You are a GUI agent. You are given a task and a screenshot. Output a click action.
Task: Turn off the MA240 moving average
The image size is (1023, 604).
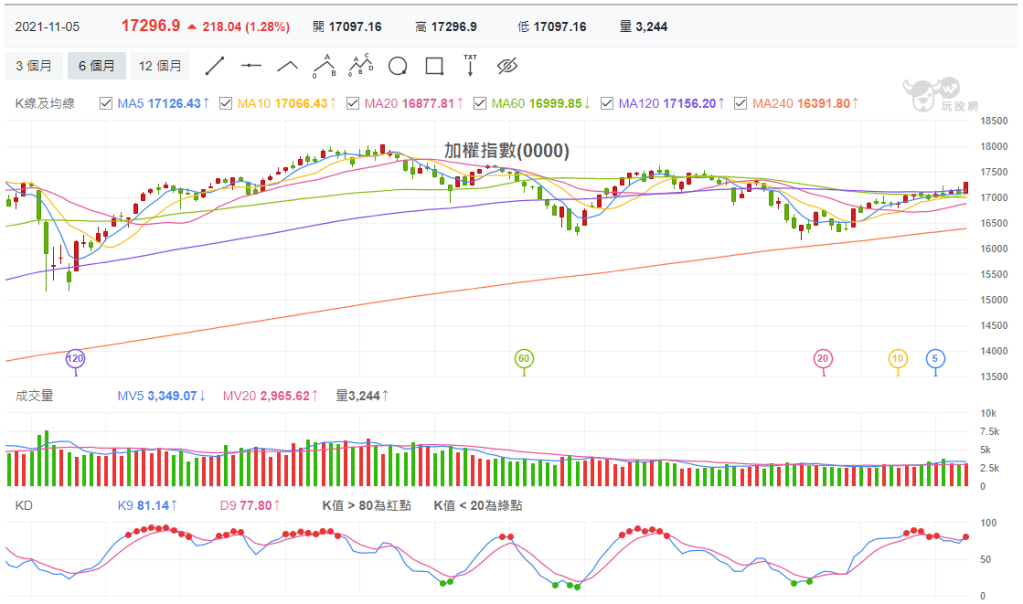point(740,103)
